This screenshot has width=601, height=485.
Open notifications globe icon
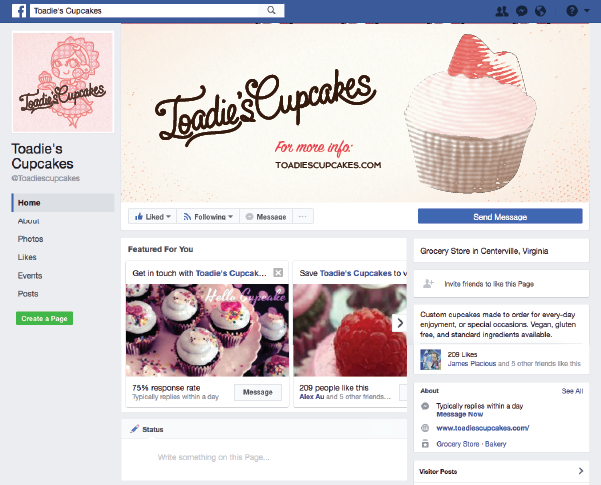540,11
